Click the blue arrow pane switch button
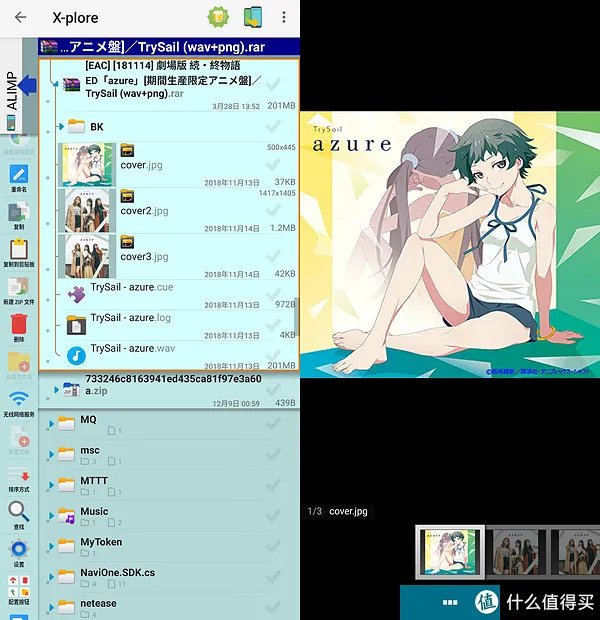The image size is (600, 620). [27, 87]
